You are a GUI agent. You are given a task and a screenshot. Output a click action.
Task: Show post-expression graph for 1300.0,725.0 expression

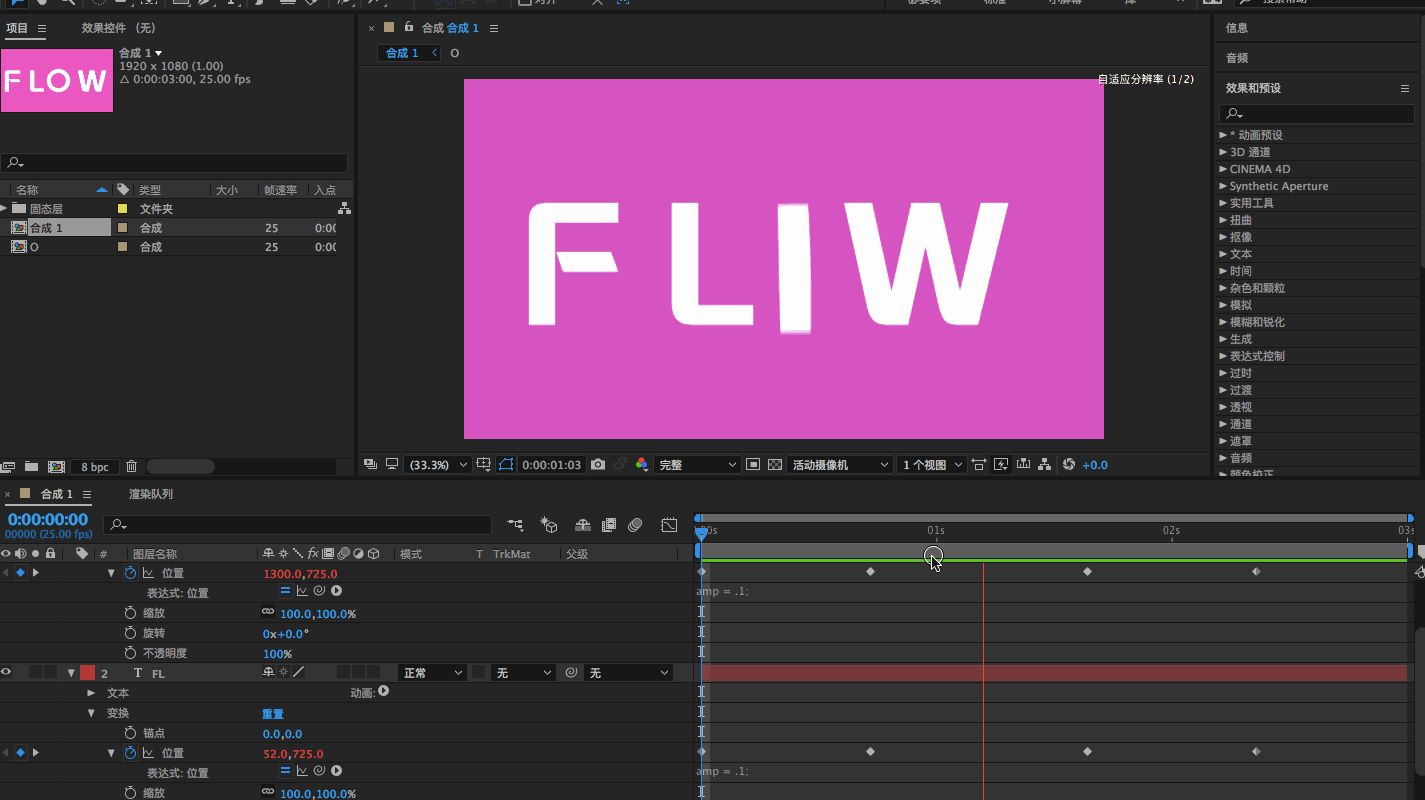[302, 591]
